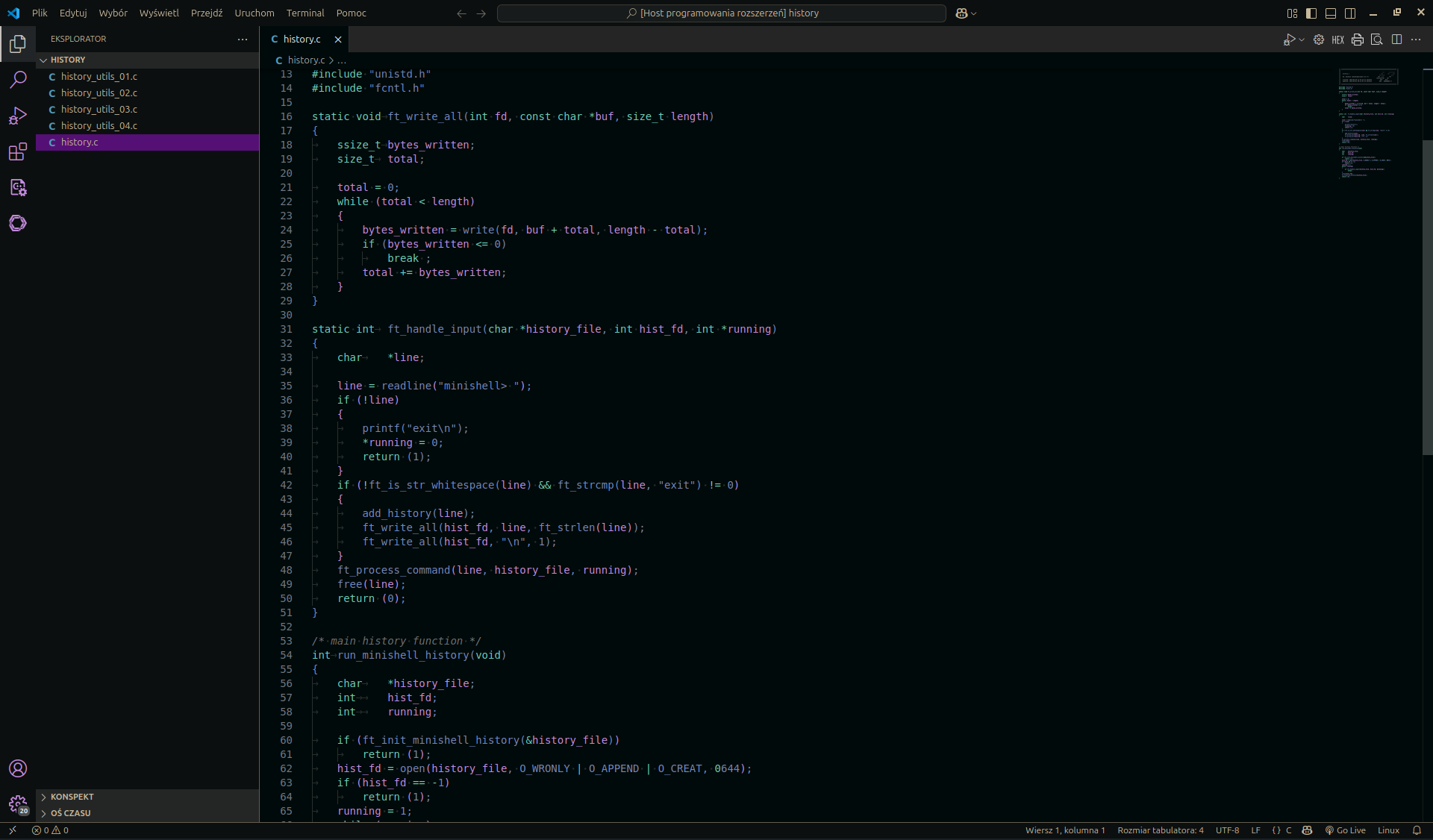
Task: Toggle the primary sidebar visibility
Action: (x=1311, y=13)
